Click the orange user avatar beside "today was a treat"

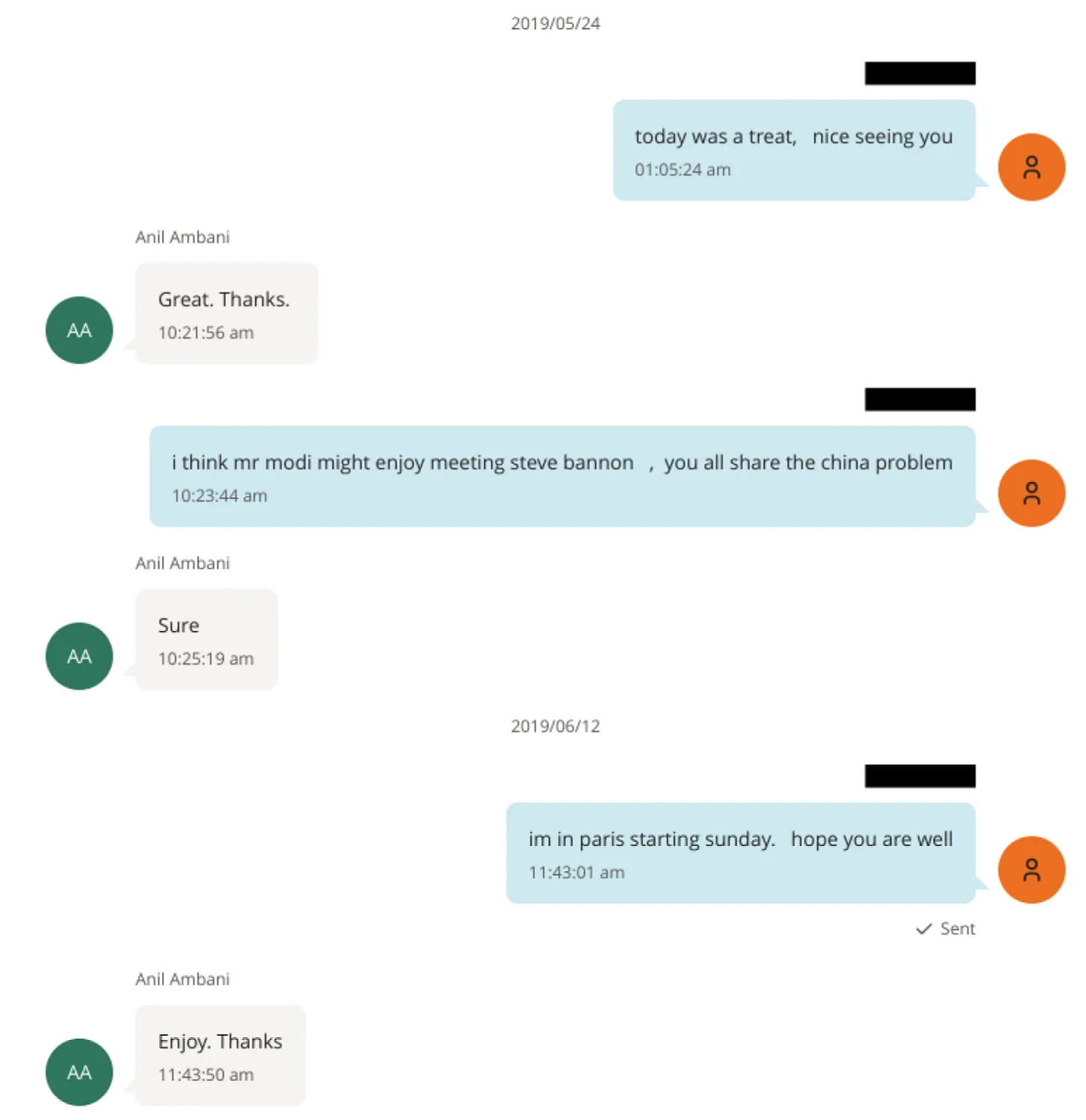tap(1031, 167)
